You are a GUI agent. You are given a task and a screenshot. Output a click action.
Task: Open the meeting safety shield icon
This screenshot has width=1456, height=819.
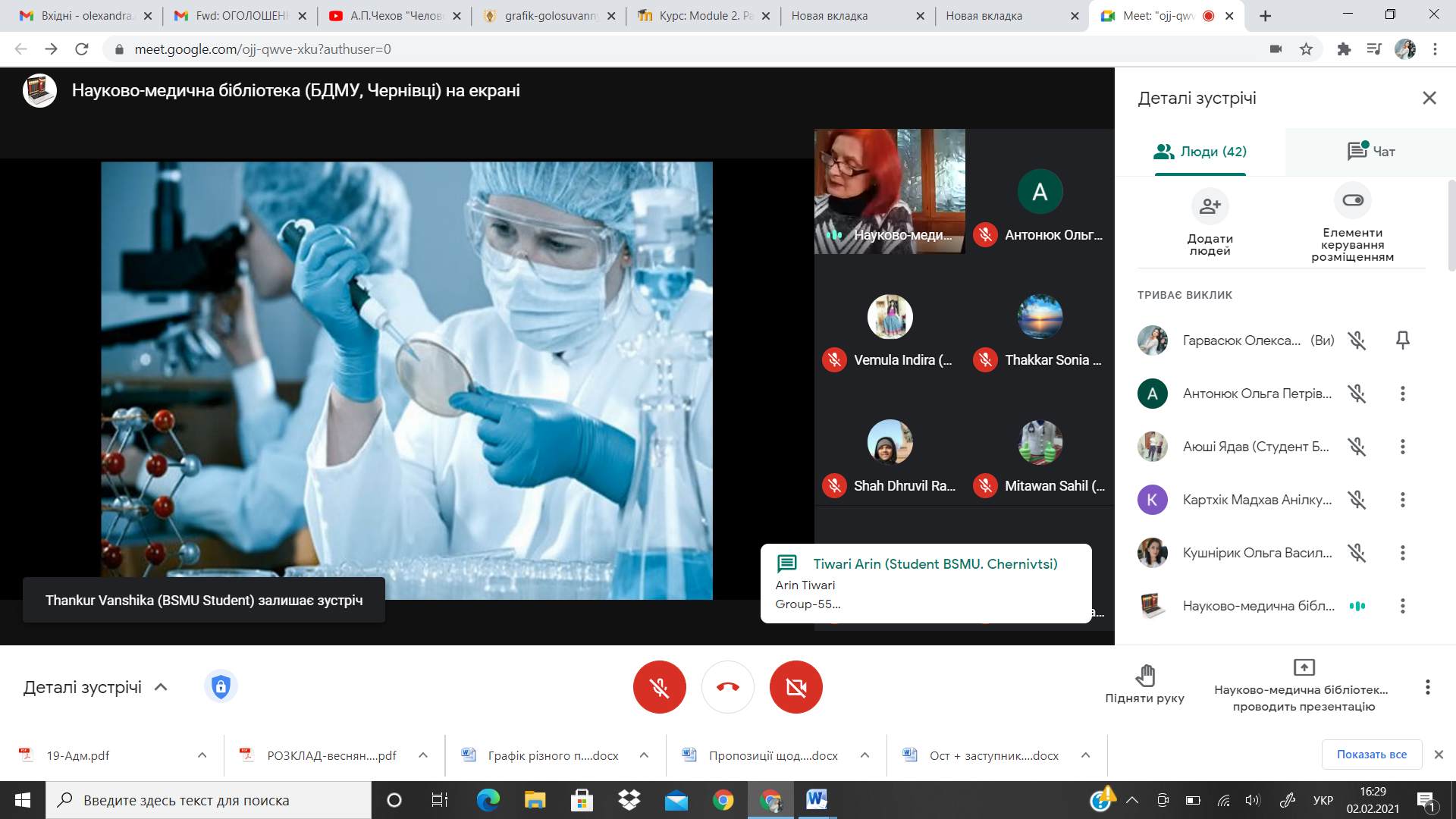point(221,687)
